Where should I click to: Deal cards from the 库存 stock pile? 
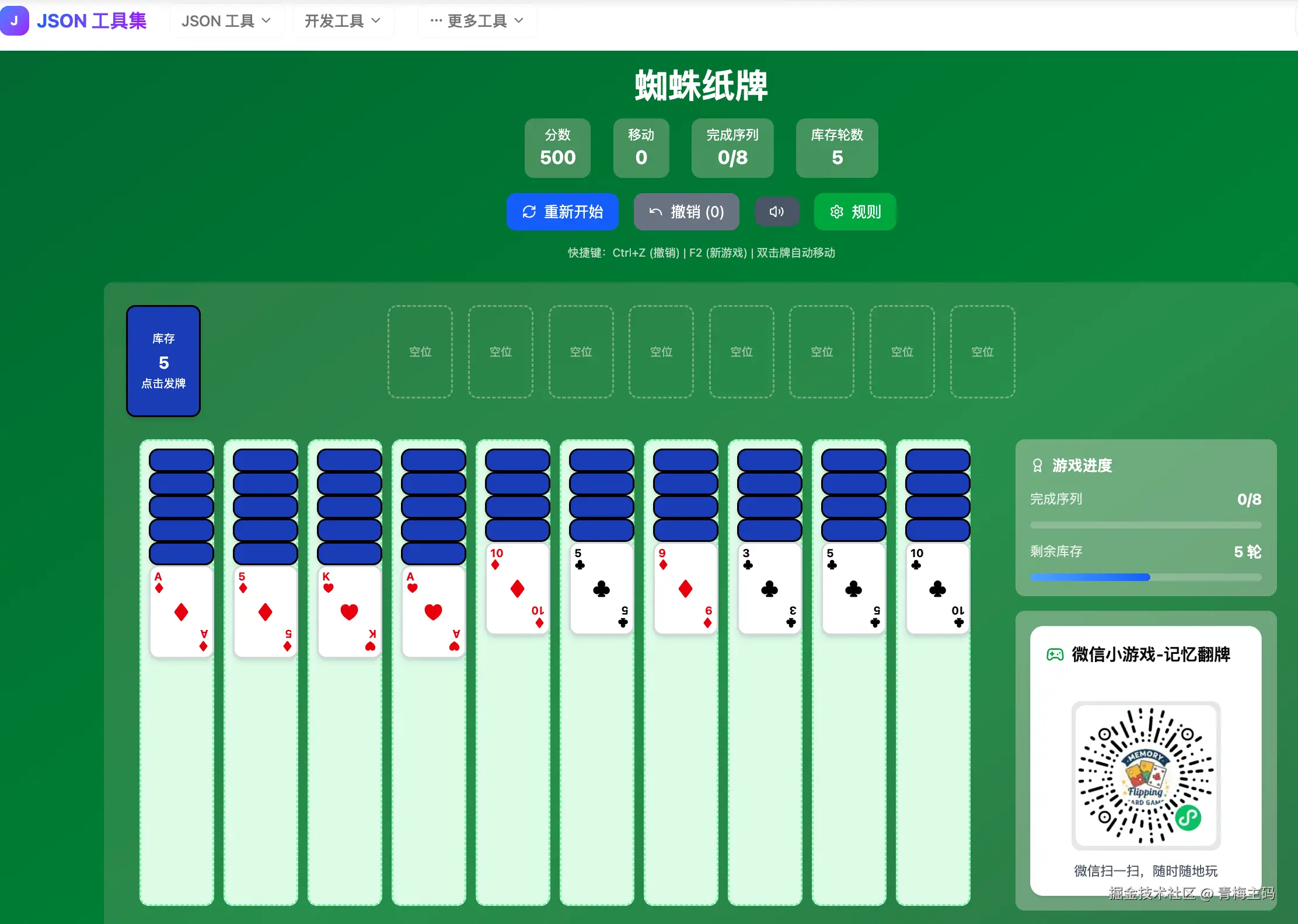coord(163,361)
